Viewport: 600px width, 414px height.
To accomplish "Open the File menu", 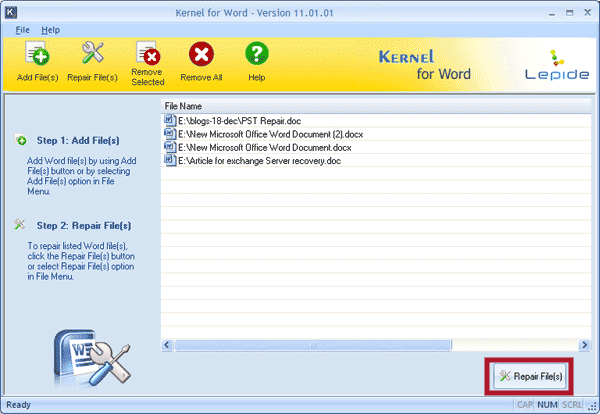I will [23, 30].
